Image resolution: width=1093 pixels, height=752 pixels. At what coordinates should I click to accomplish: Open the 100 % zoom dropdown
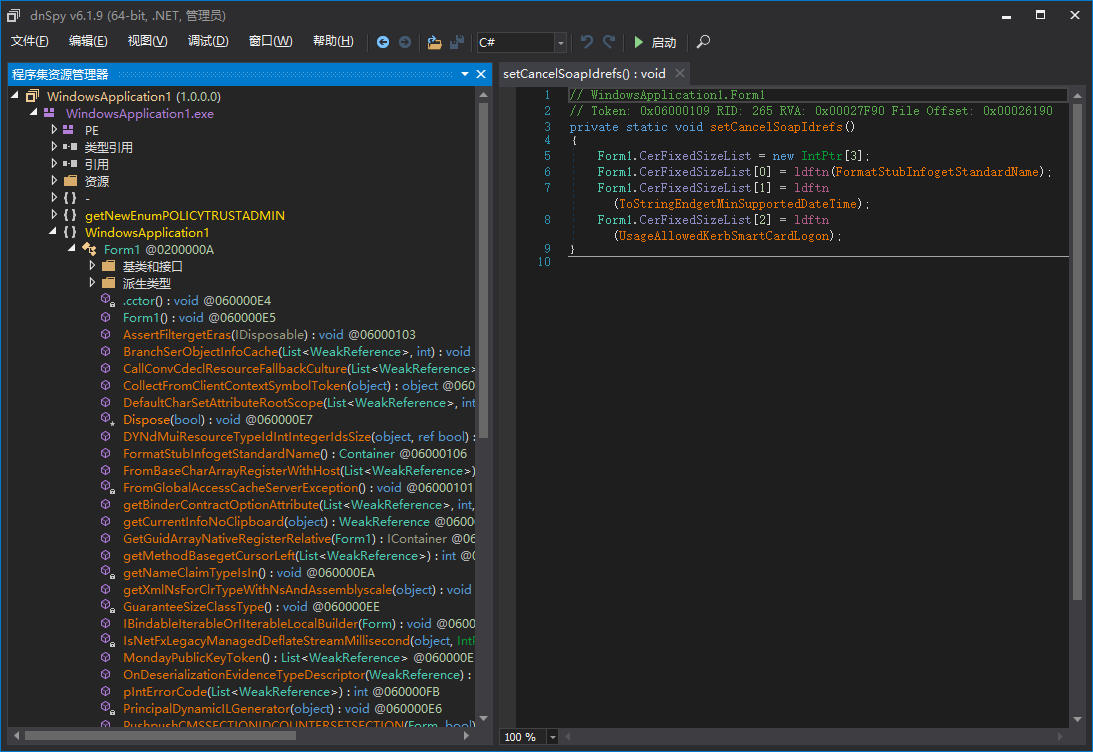[555, 737]
